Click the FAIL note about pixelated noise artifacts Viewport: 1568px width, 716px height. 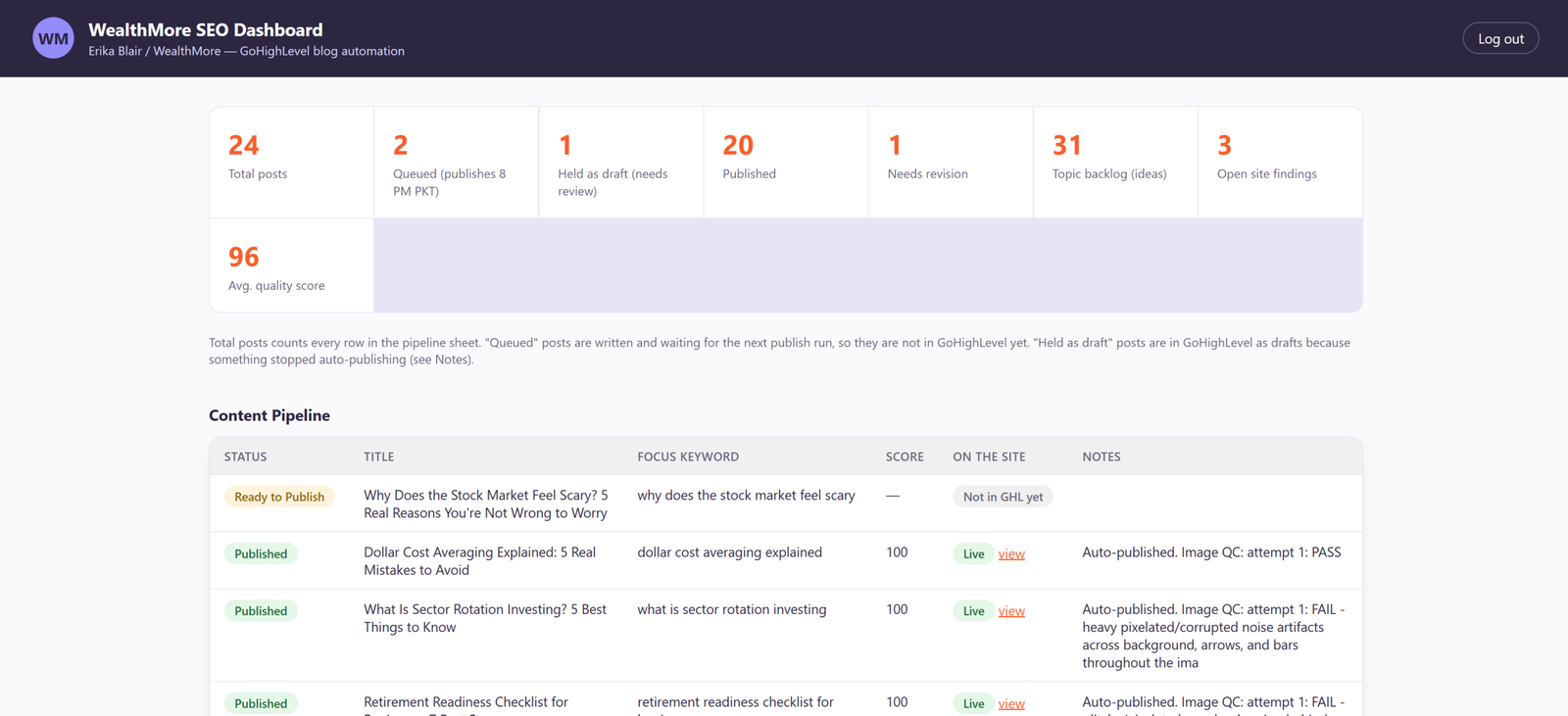tap(1213, 636)
